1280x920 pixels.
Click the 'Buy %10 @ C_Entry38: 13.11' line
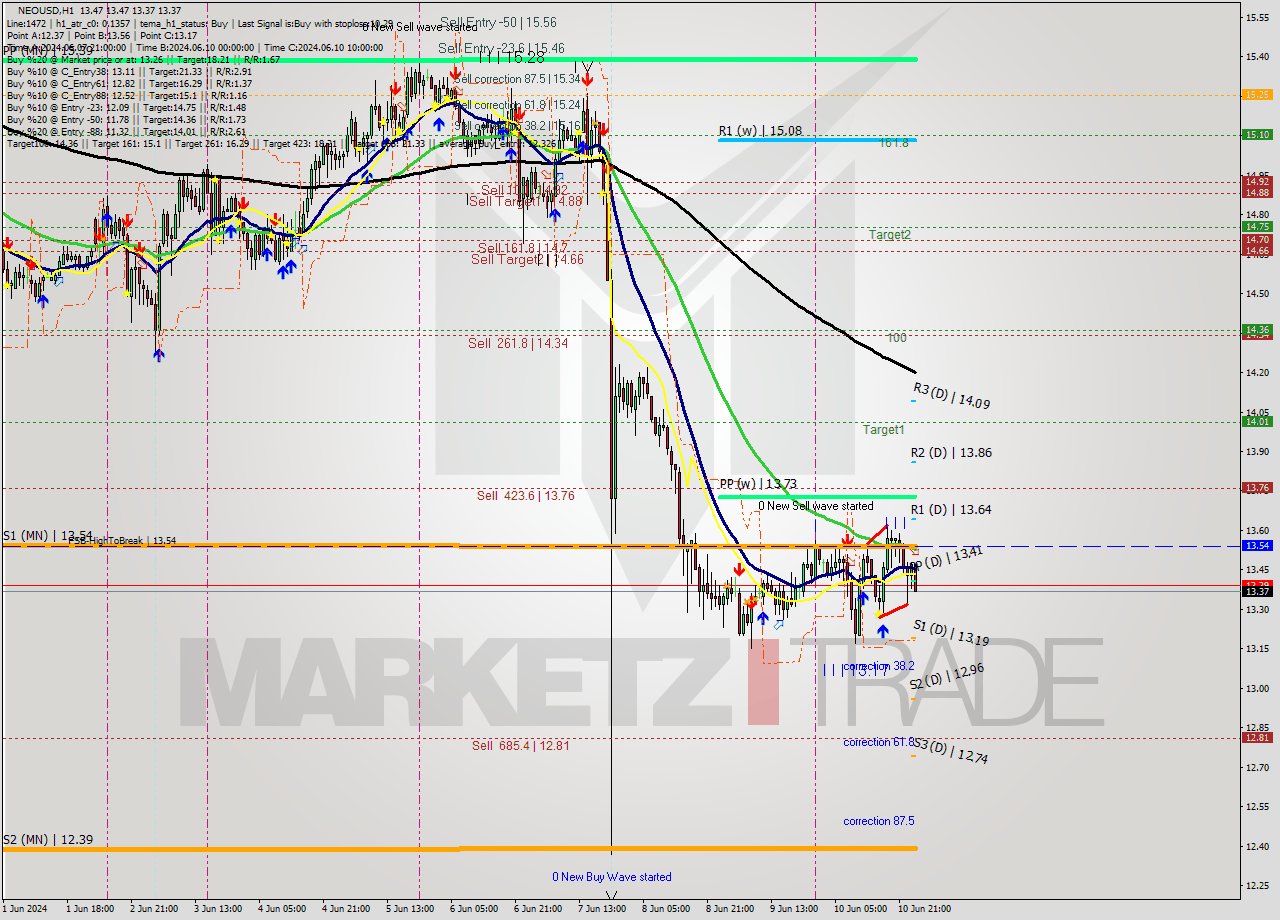point(129,72)
